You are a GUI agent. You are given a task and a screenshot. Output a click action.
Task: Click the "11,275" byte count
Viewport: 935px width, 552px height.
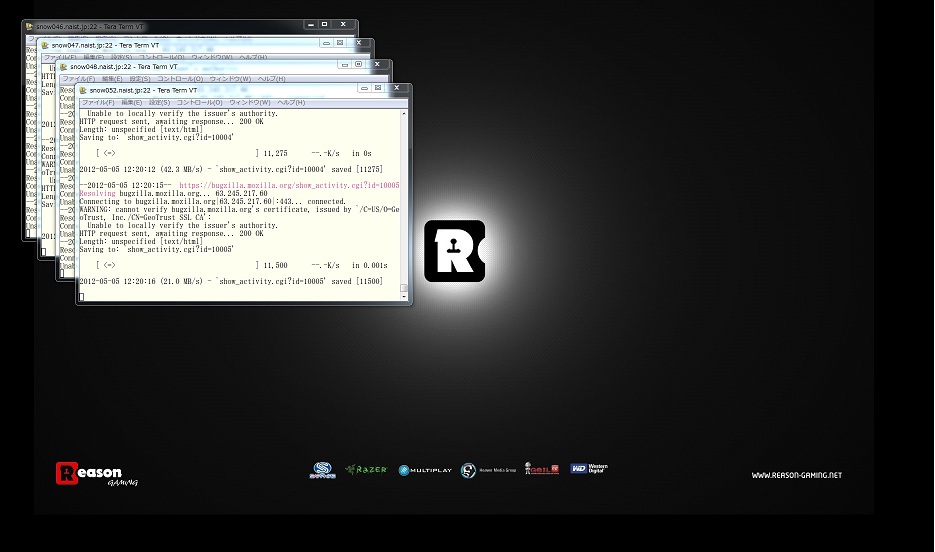[275, 154]
